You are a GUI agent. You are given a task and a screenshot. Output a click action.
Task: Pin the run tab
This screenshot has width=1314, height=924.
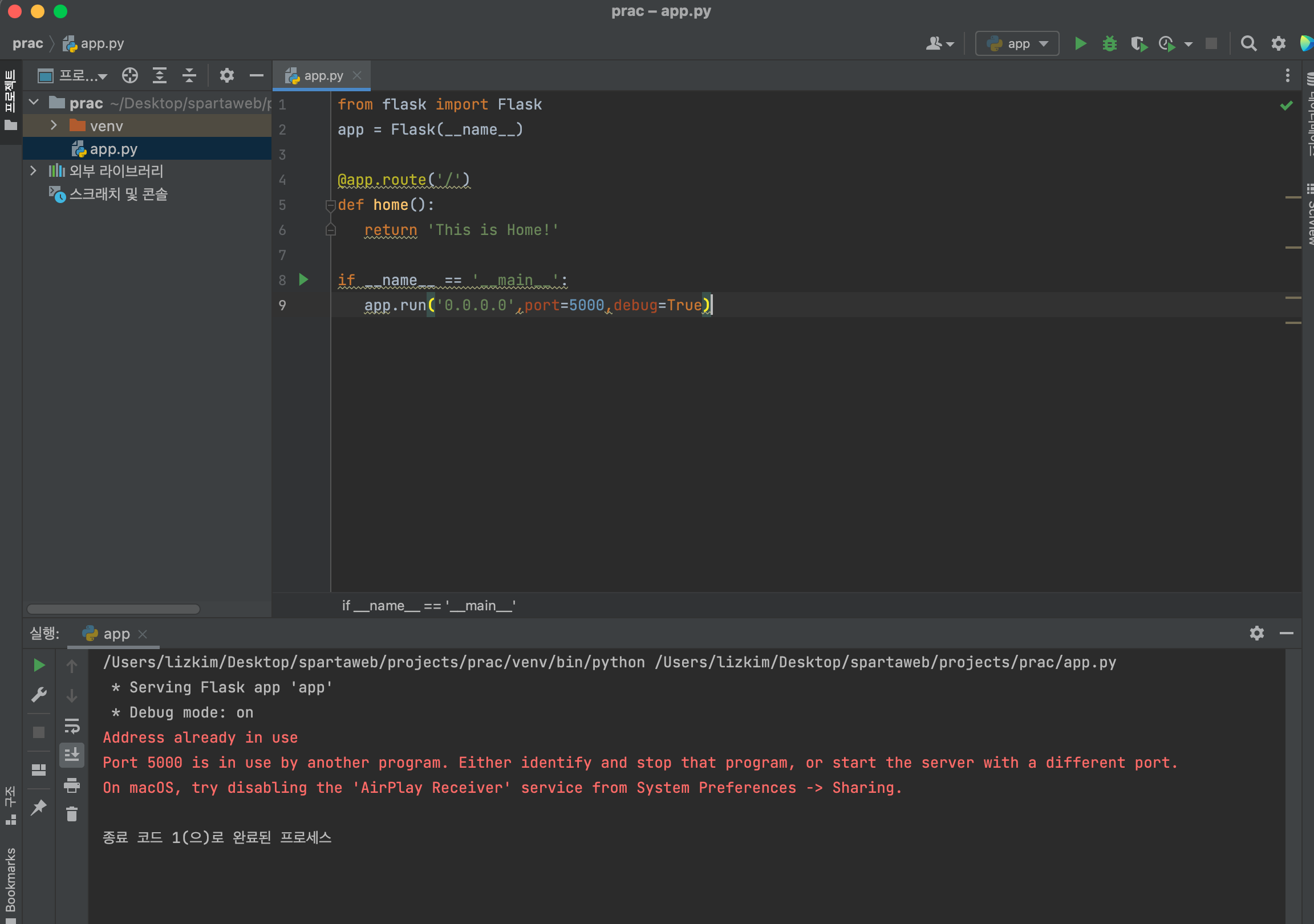(x=39, y=807)
